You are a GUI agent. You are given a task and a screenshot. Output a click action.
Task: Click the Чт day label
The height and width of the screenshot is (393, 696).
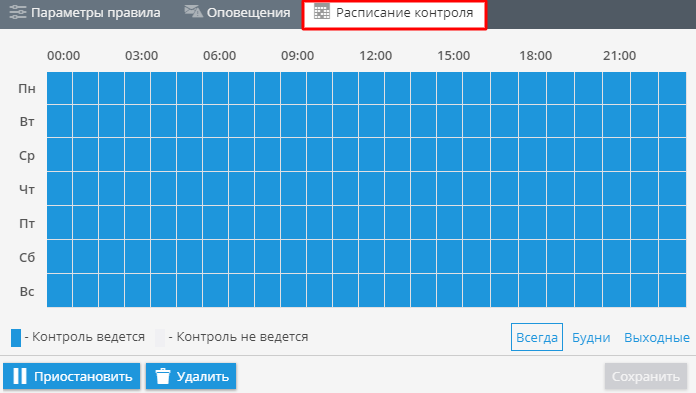(x=27, y=190)
